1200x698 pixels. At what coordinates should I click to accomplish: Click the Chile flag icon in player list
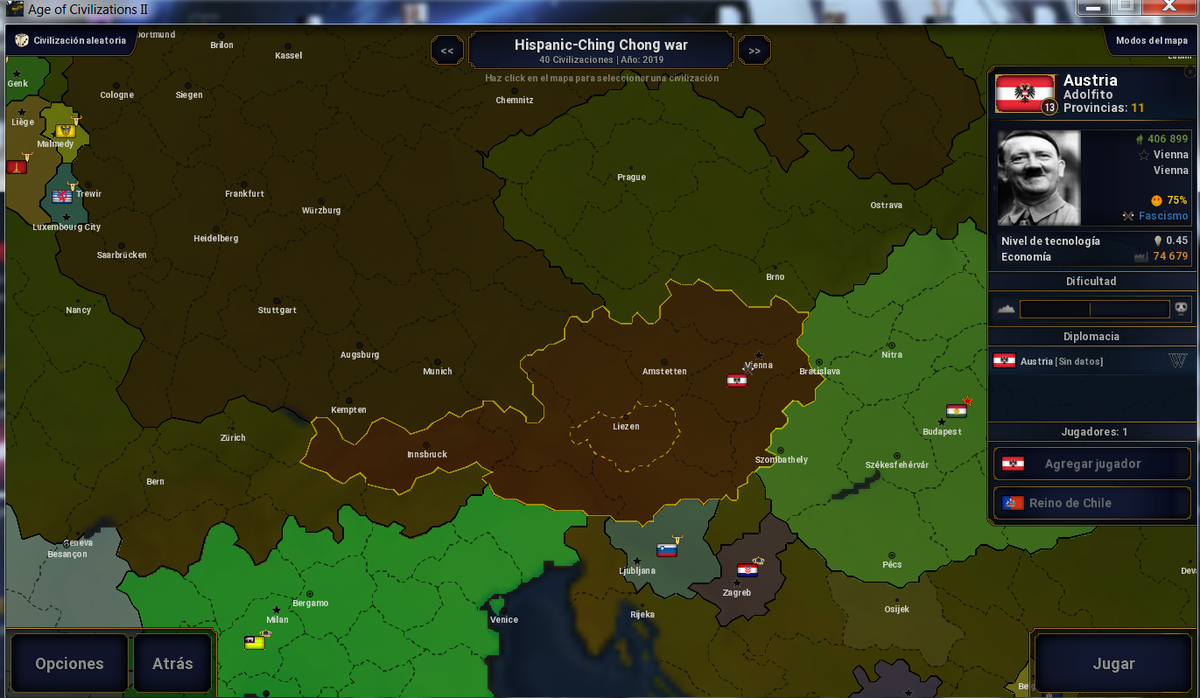pyautogui.click(x=1013, y=503)
